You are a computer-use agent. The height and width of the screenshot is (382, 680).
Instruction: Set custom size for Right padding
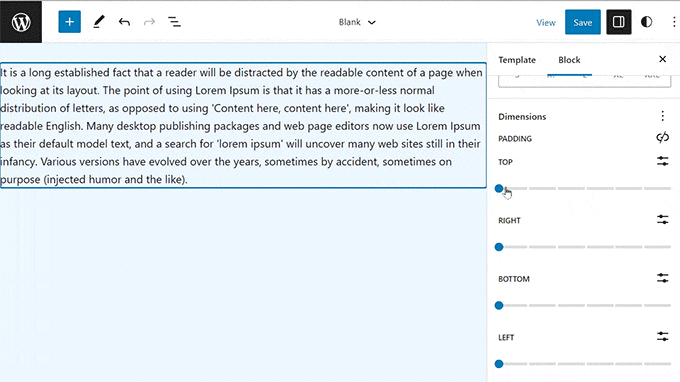pos(662,220)
